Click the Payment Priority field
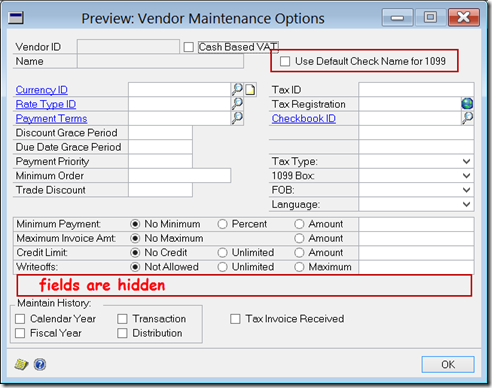The image size is (492, 388). point(160,161)
